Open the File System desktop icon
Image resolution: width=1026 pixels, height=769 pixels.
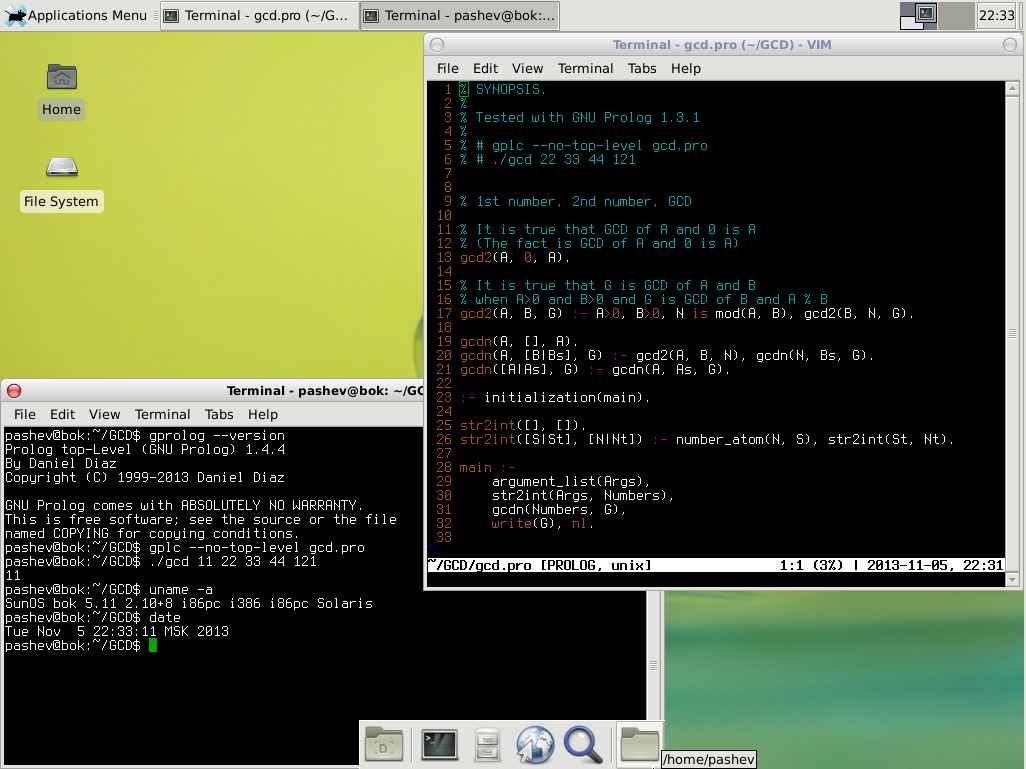coord(62,183)
